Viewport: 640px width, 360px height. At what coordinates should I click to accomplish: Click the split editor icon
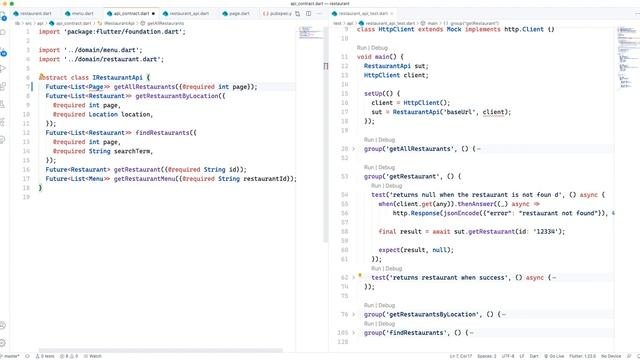coord(309,13)
